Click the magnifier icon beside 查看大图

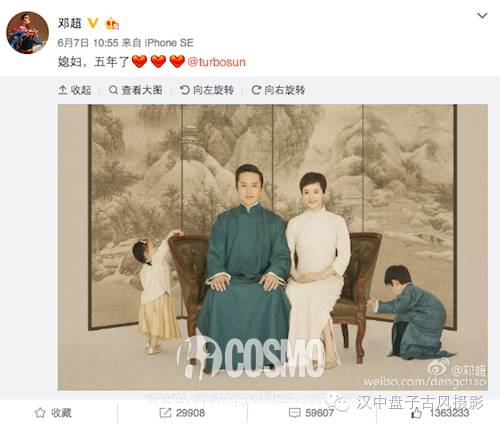pyautogui.click(x=113, y=90)
